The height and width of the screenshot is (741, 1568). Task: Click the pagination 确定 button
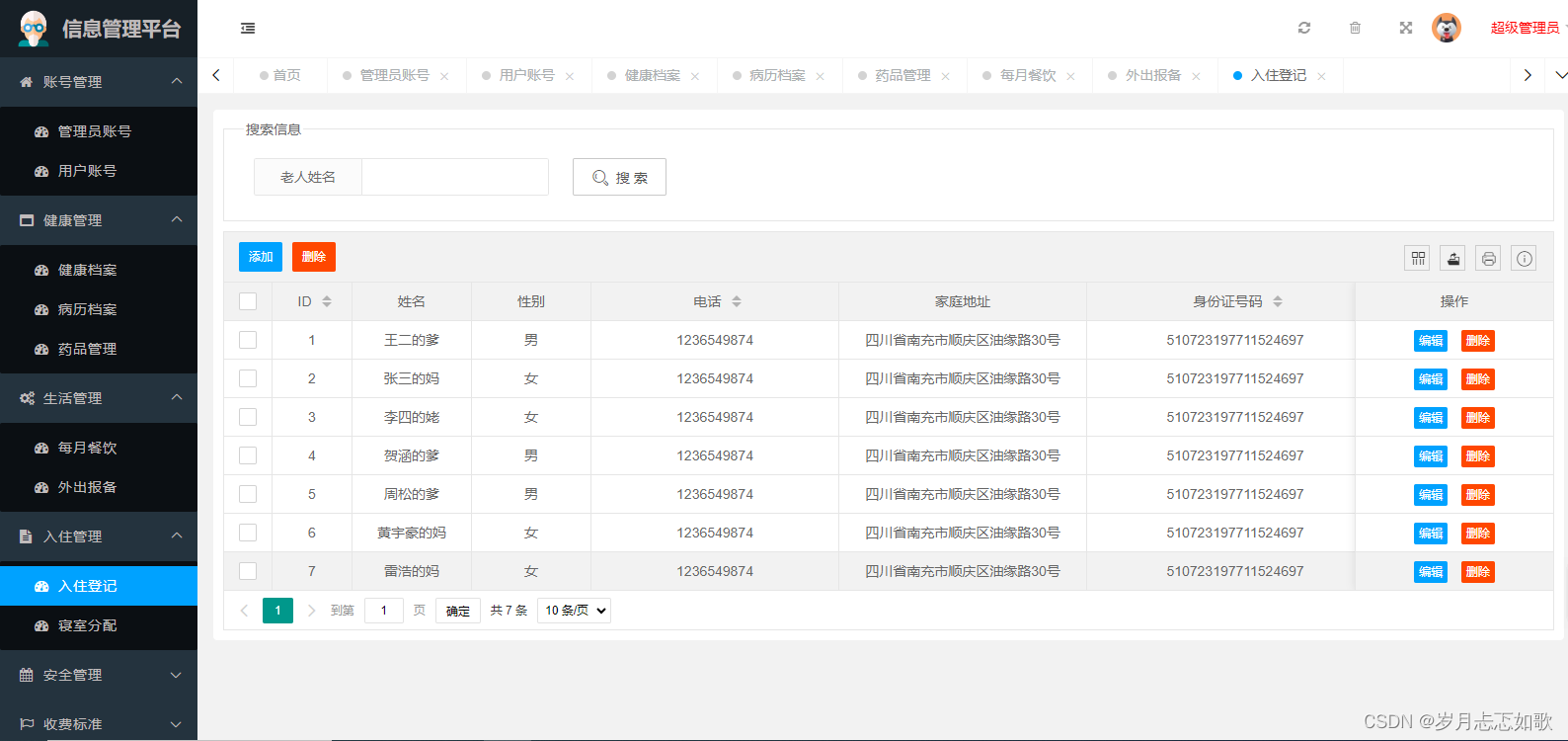pos(458,611)
